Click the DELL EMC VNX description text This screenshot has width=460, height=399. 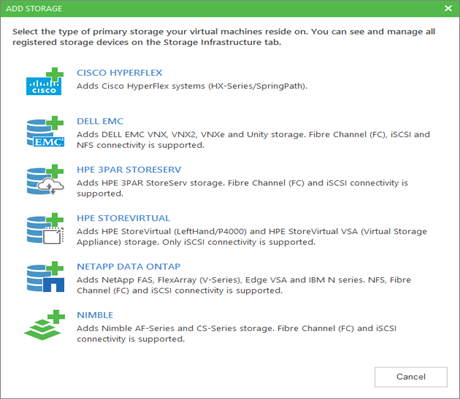(x=253, y=140)
